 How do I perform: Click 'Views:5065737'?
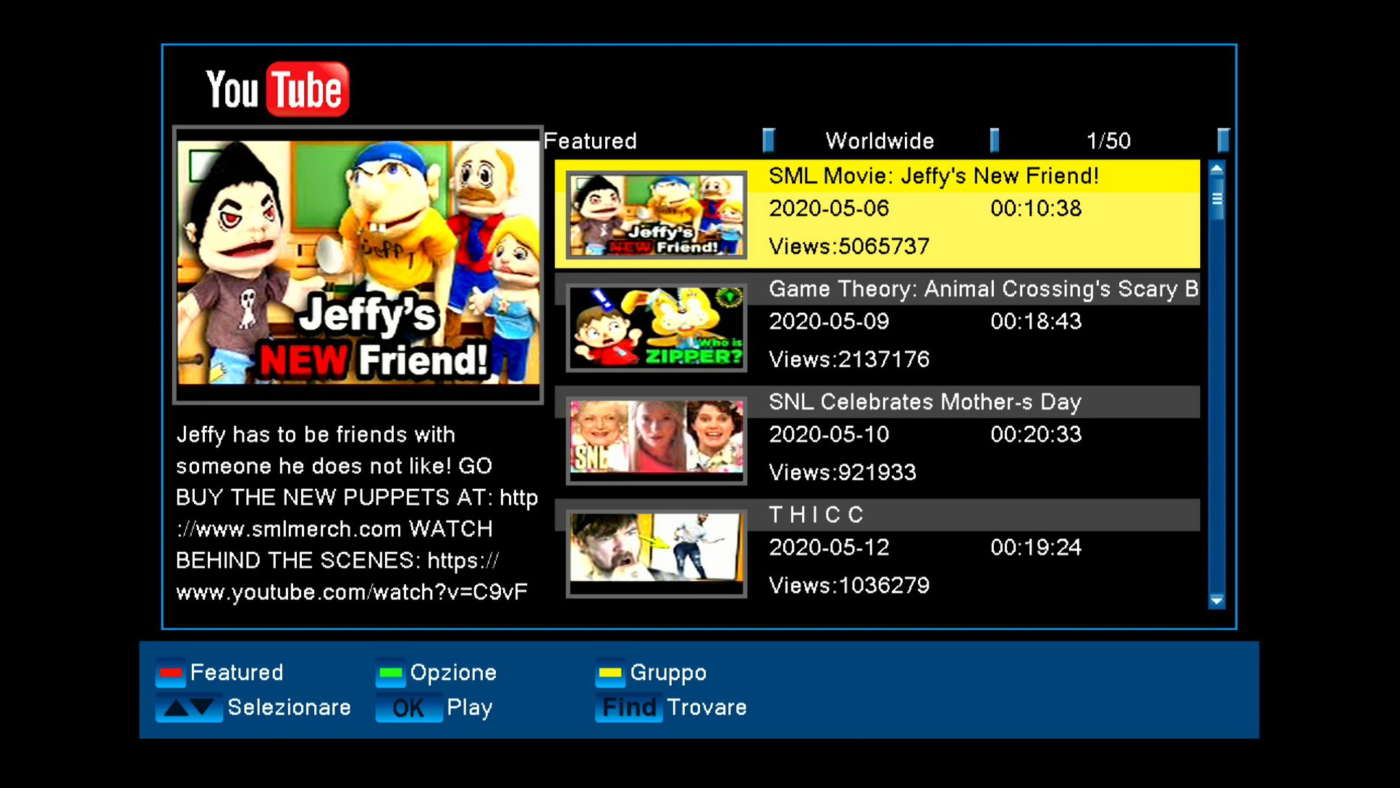(849, 246)
